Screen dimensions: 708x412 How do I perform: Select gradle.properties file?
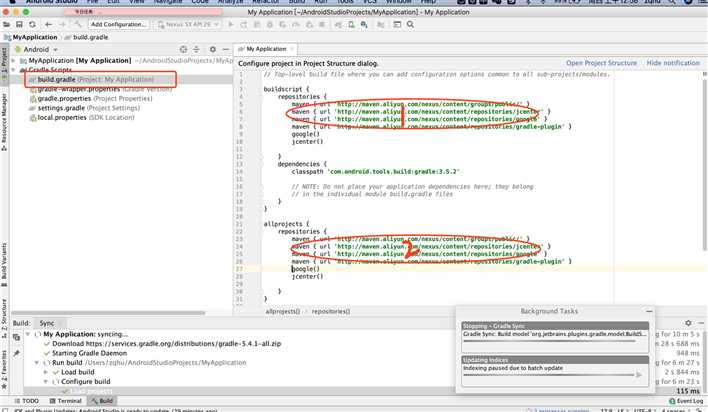(x=91, y=98)
